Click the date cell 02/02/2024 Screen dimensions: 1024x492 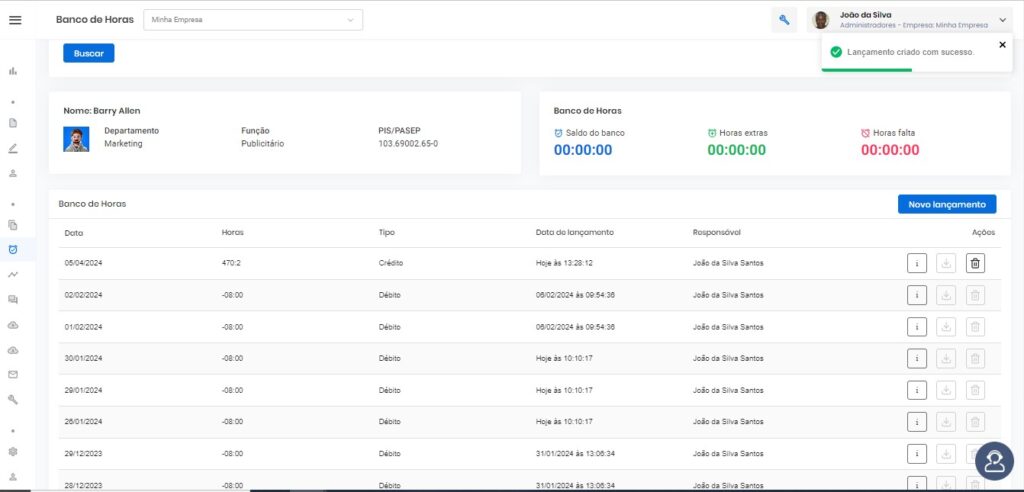tap(84, 295)
